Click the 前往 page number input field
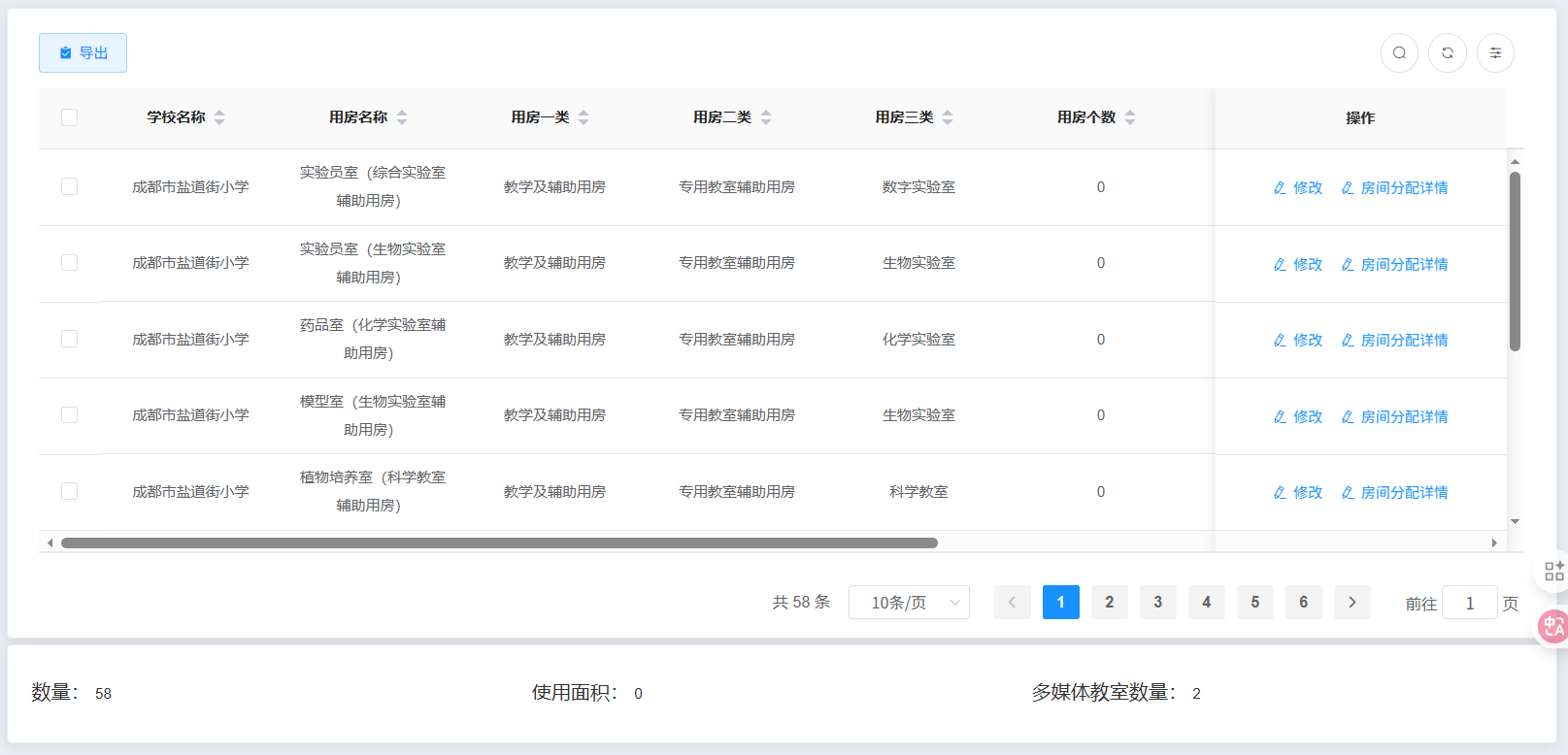The width and height of the screenshot is (1568, 755). click(1469, 604)
